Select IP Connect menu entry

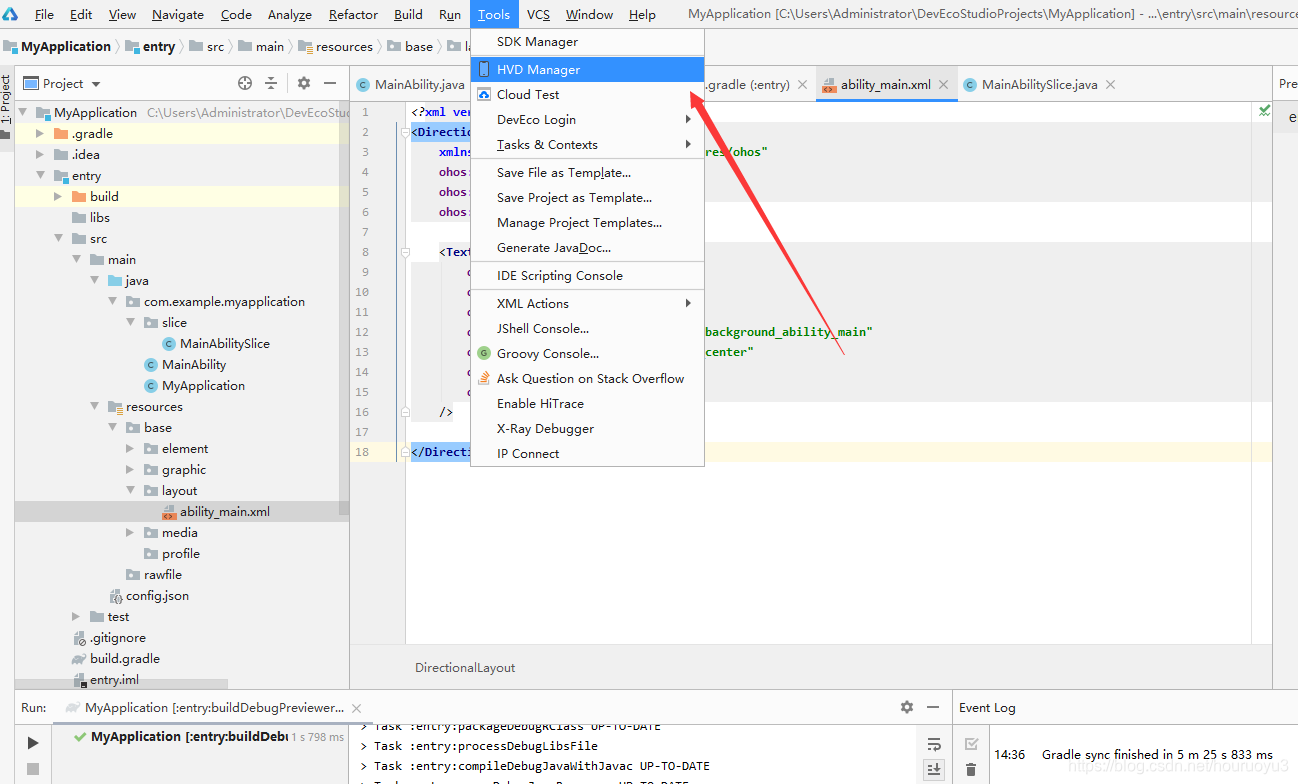coord(587,453)
